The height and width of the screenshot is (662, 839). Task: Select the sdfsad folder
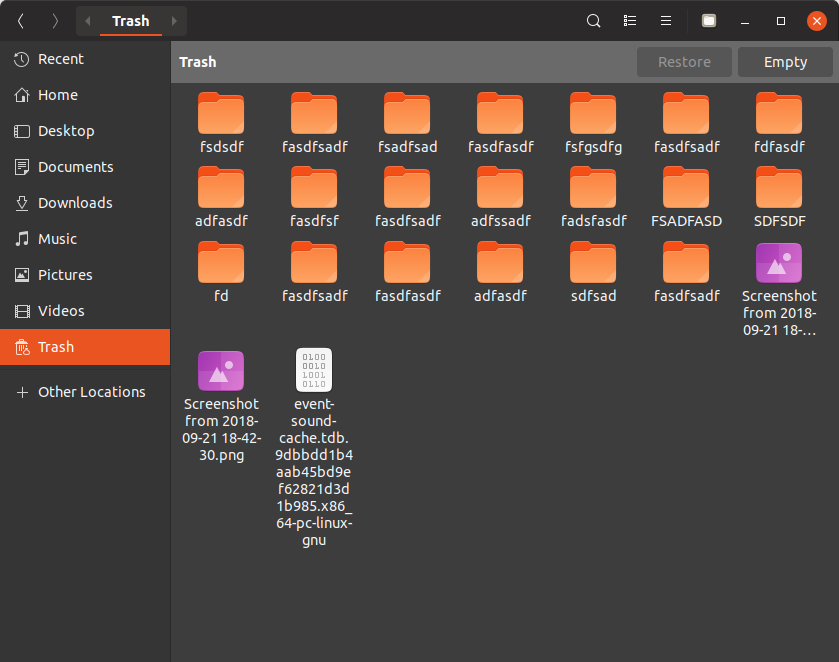coord(593,273)
